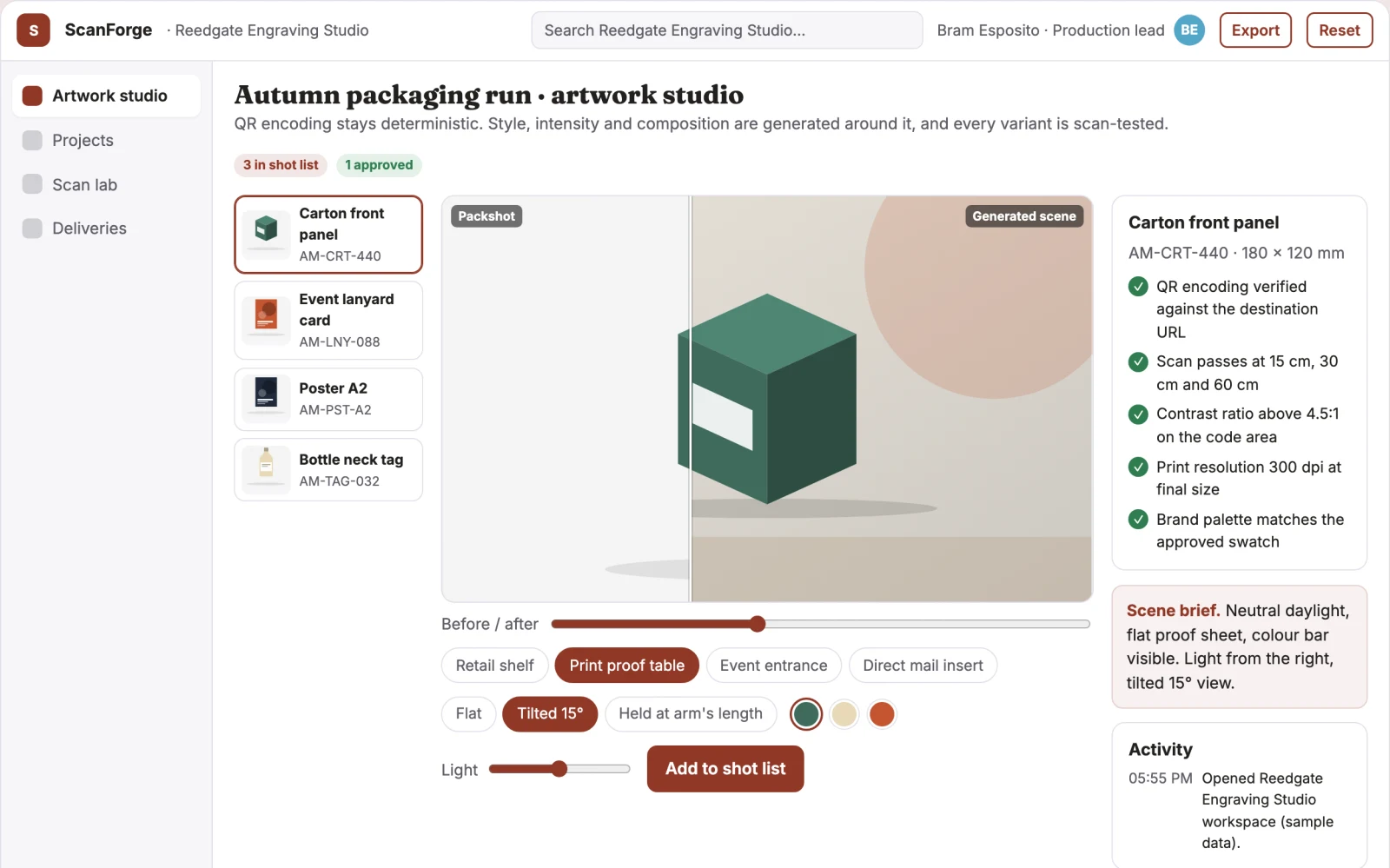Pick the cream colour swatch

(844, 714)
